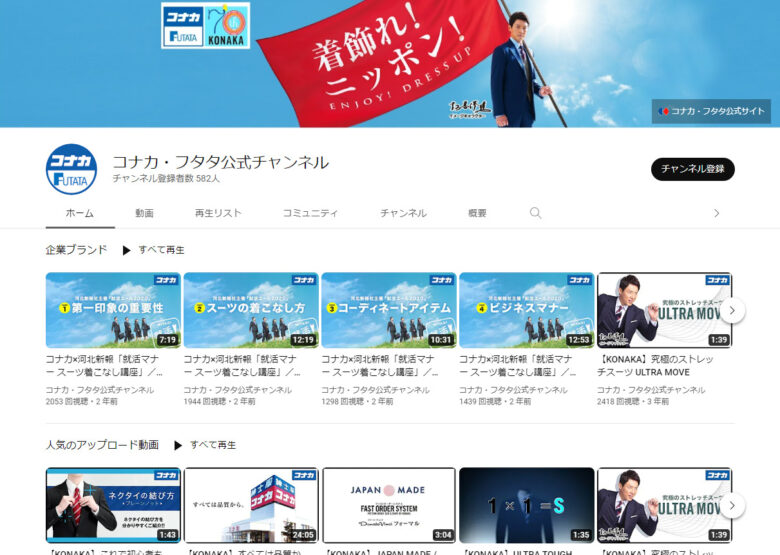Select the ホーム tab
This screenshot has height=555, width=780.
pyautogui.click(x=80, y=213)
